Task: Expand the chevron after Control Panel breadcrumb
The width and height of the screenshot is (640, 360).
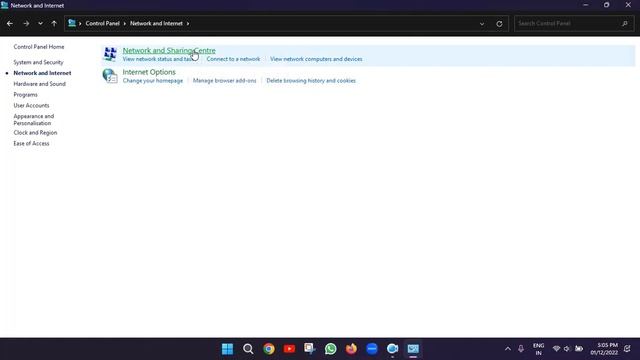Action: [125, 24]
